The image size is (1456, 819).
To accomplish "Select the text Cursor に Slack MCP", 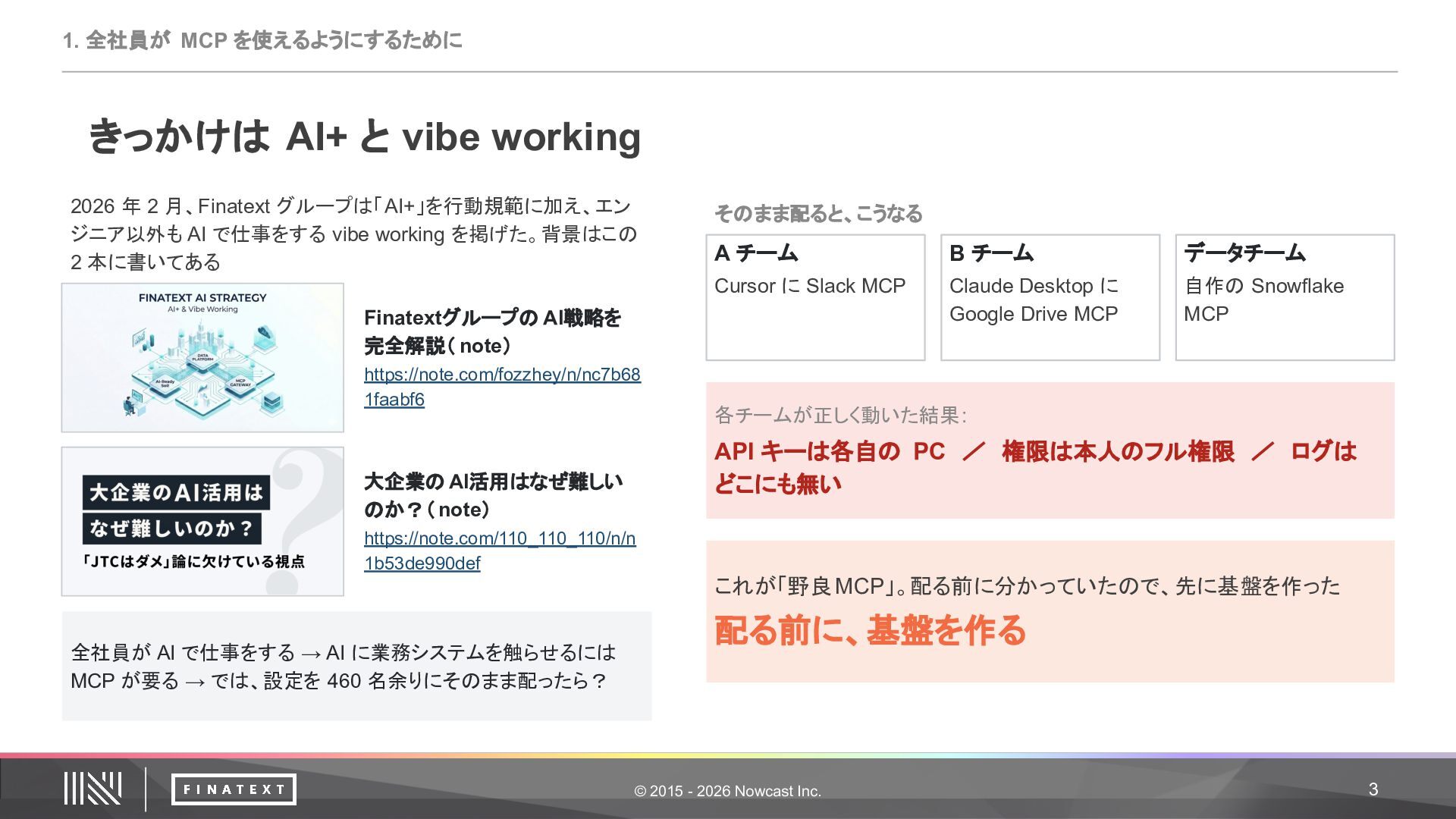I will (x=810, y=286).
